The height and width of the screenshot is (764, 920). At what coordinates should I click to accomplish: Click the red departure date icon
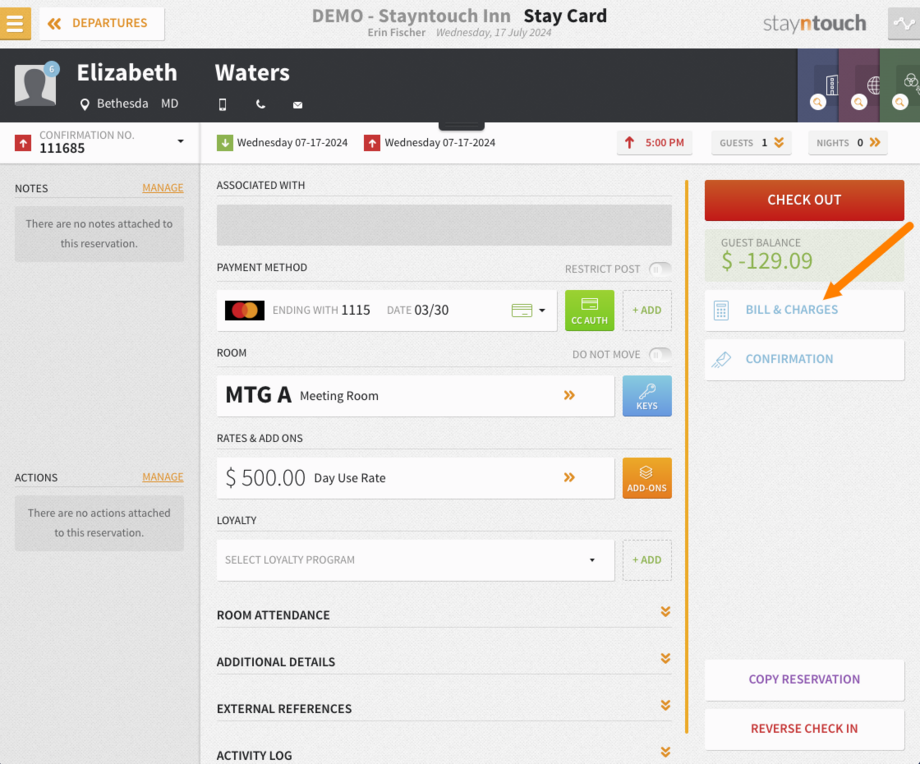coord(372,143)
